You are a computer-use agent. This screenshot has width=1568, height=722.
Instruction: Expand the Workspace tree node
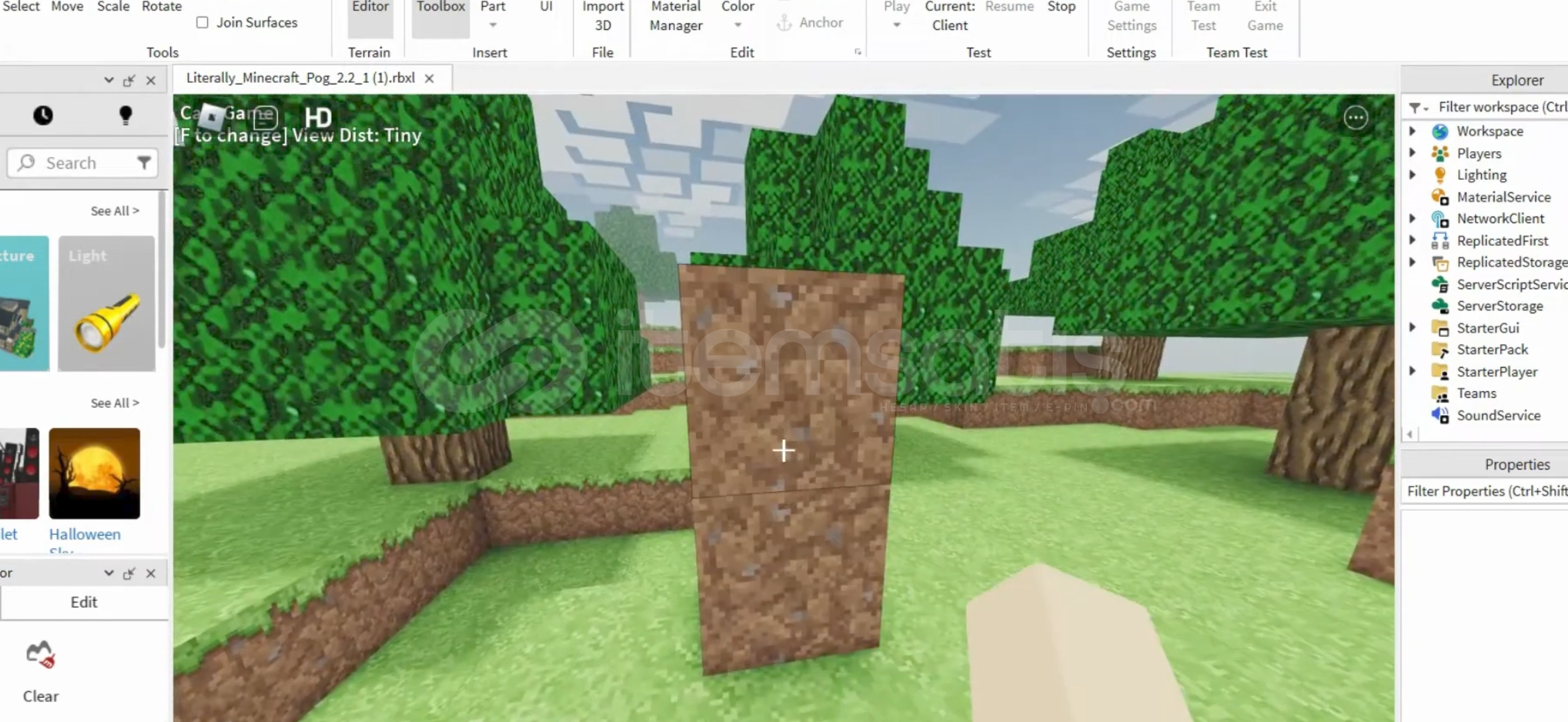[1412, 131]
